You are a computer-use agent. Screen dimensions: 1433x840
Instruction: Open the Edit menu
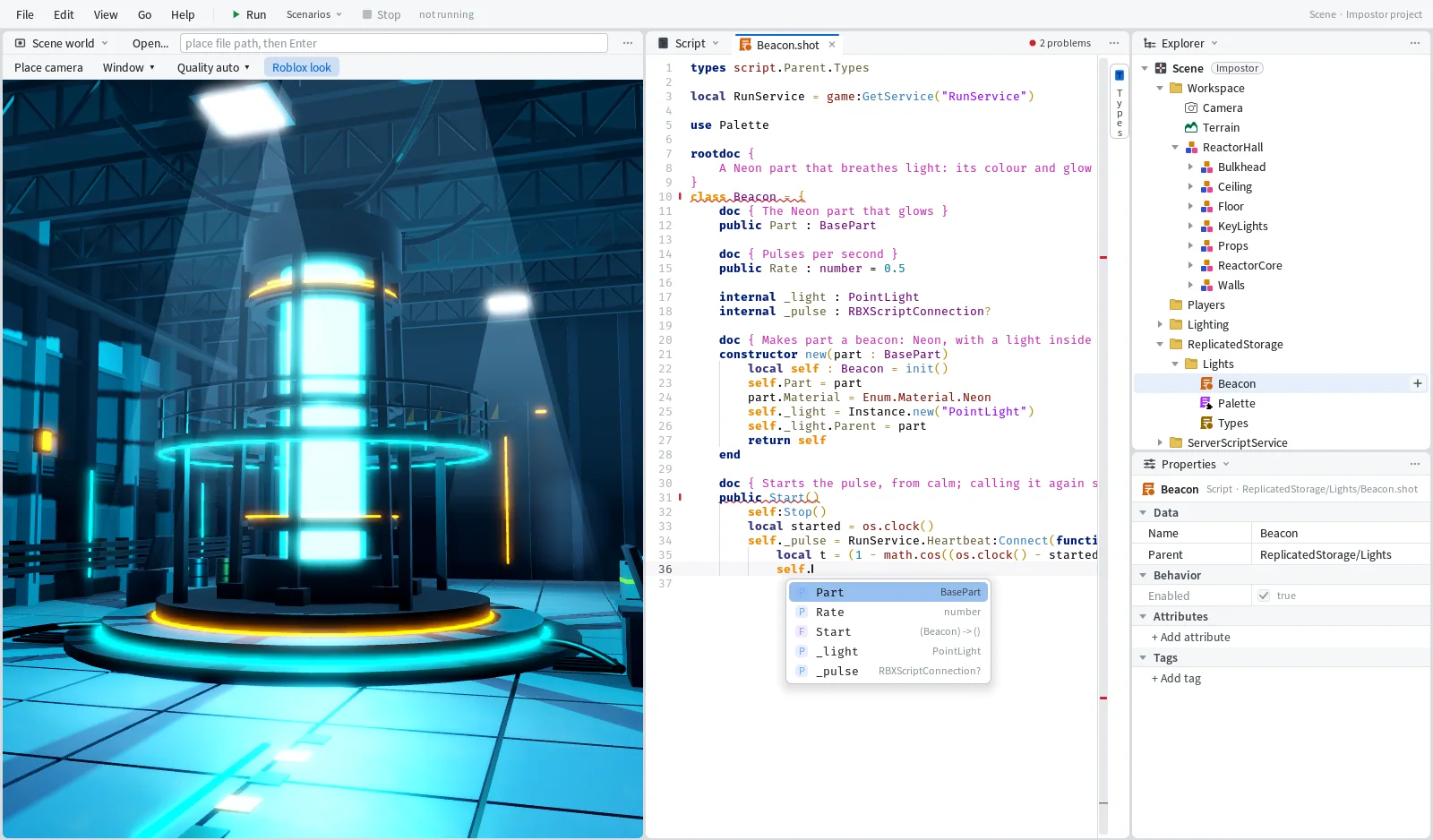[x=64, y=14]
